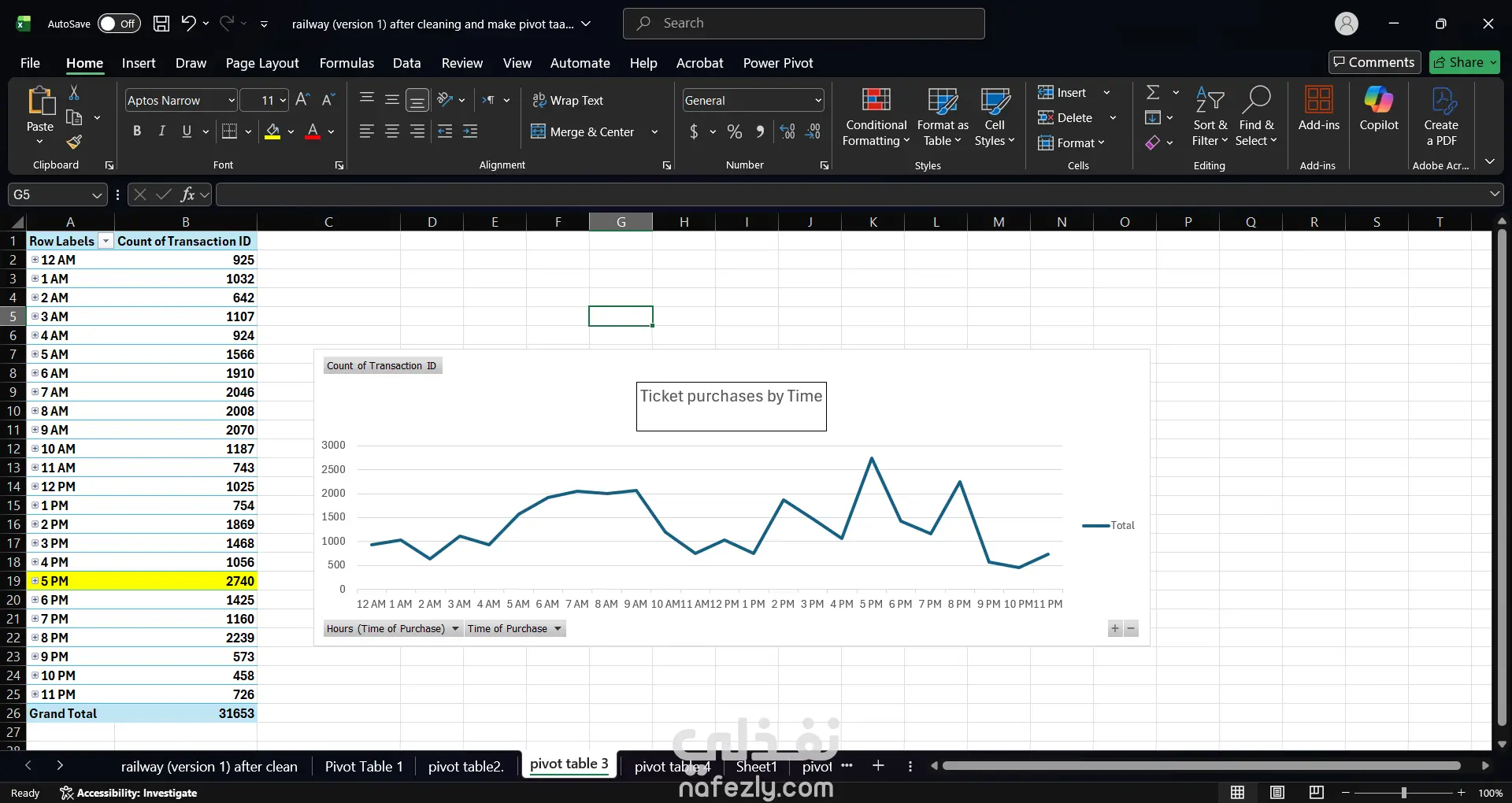This screenshot has height=803, width=1512.
Task: Click the Search box in title bar
Action: pos(803,24)
